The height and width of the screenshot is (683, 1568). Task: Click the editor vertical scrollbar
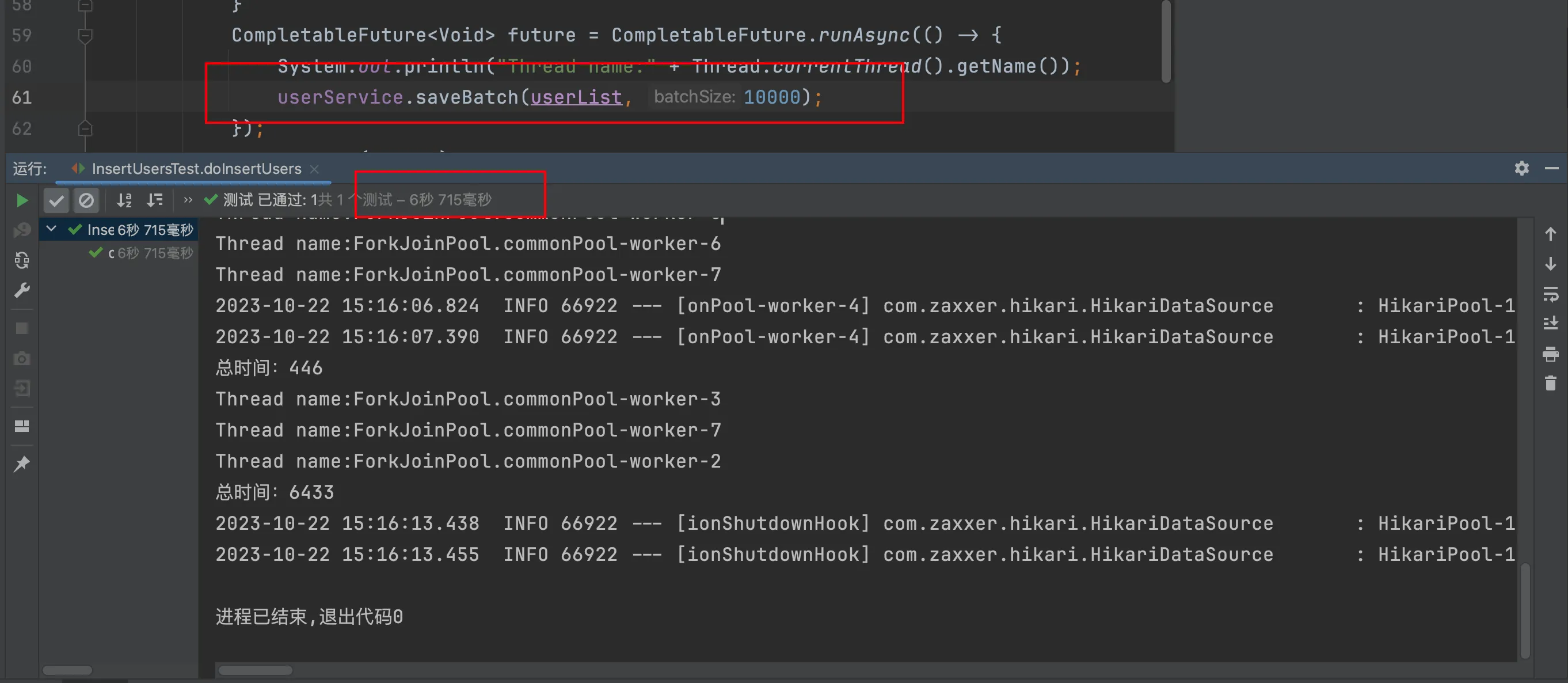click(x=1166, y=41)
